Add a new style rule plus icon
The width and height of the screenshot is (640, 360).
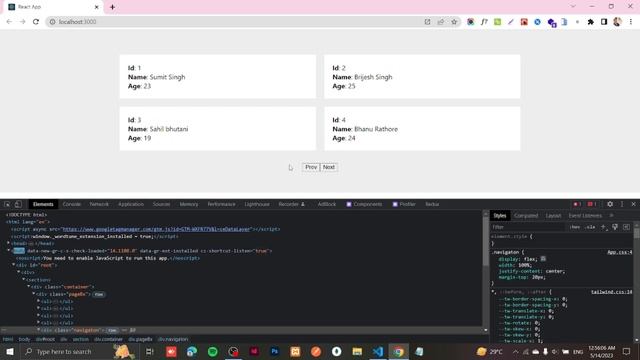coord(603,227)
